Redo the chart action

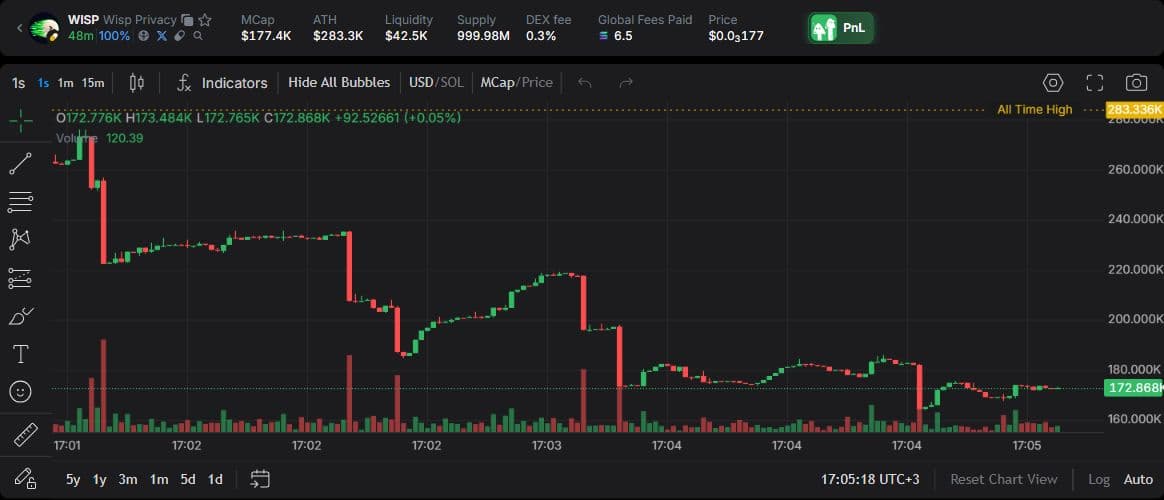(x=626, y=82)
